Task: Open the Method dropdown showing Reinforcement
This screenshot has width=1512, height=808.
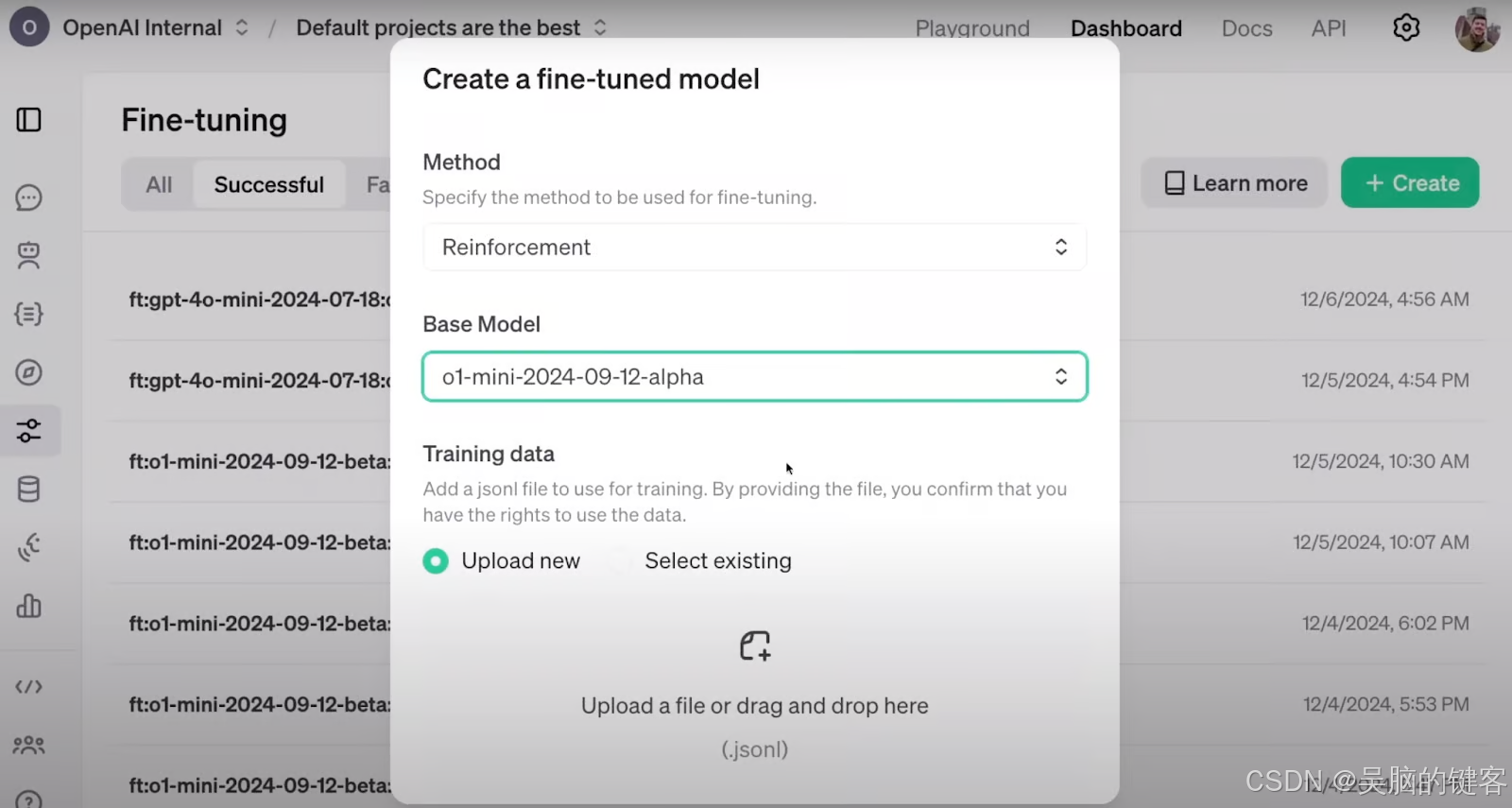Action: point(754,247)
